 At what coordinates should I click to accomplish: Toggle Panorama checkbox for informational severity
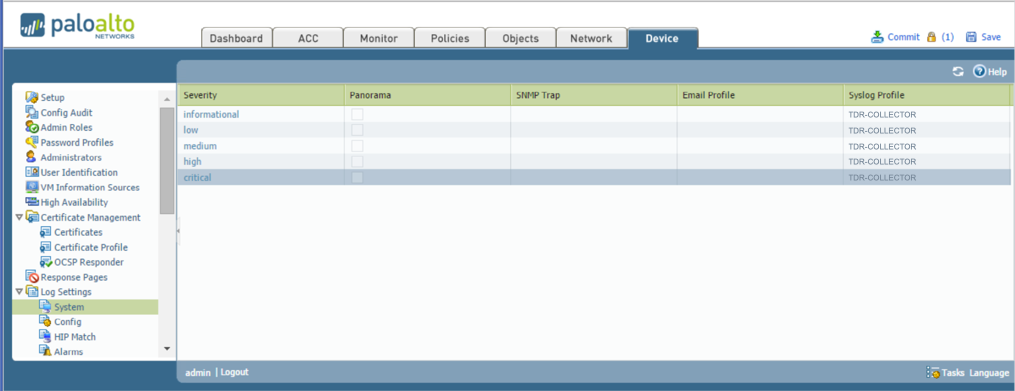[357, 115]
